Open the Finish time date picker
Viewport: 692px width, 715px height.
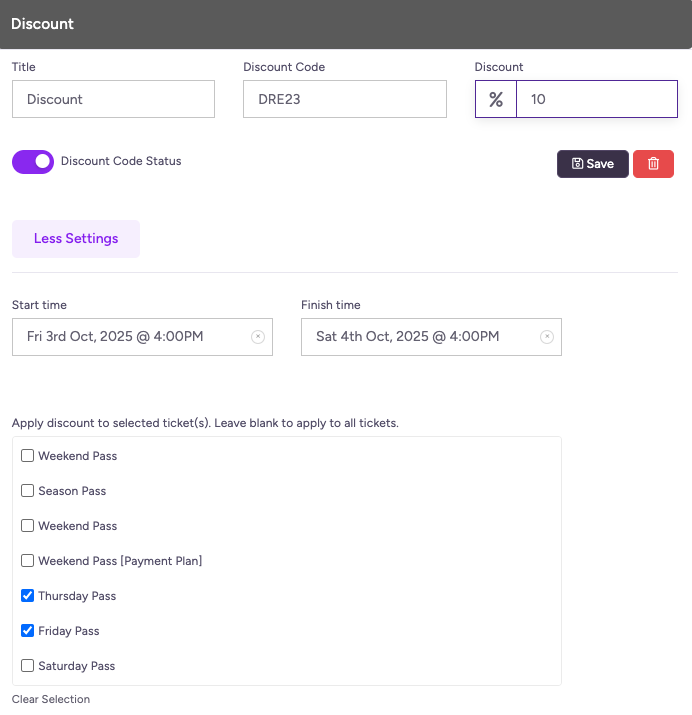click(x=420, y=337)
